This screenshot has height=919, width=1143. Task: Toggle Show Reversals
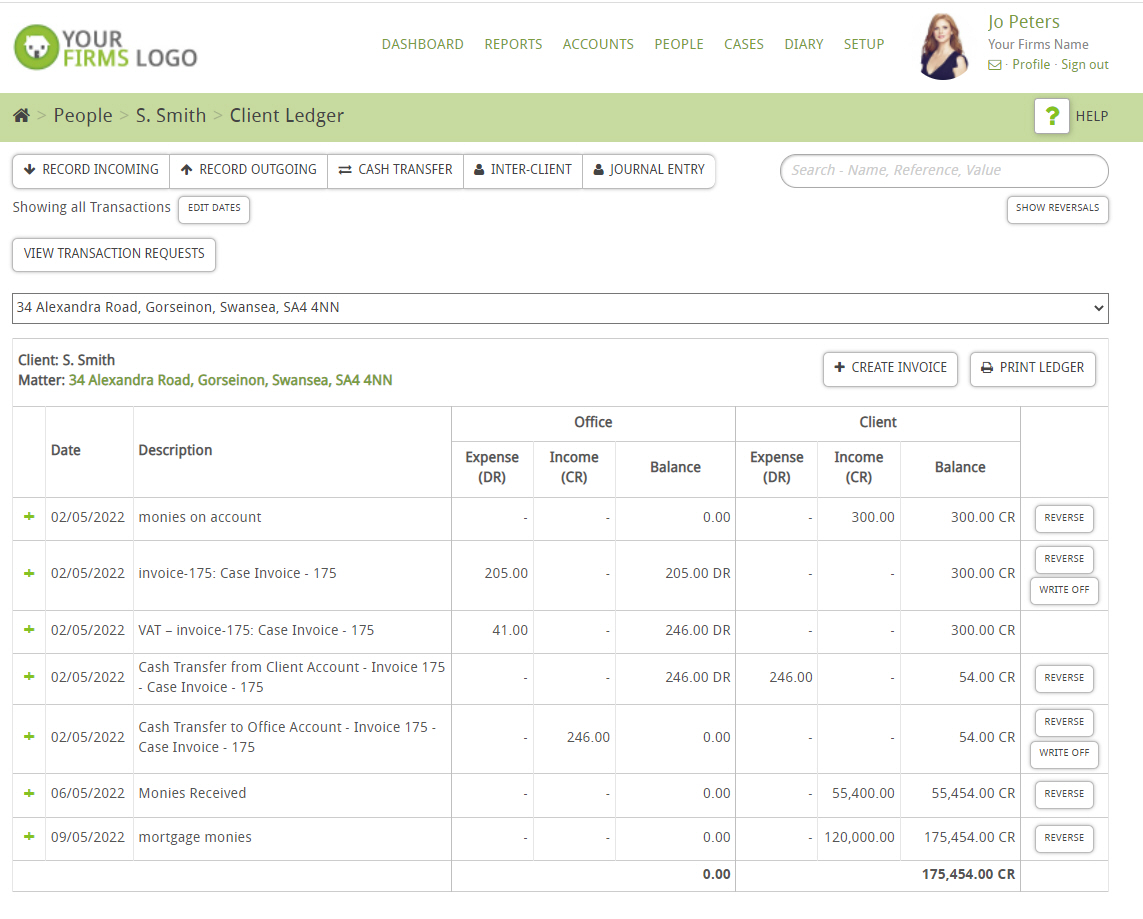point(1057,208)
